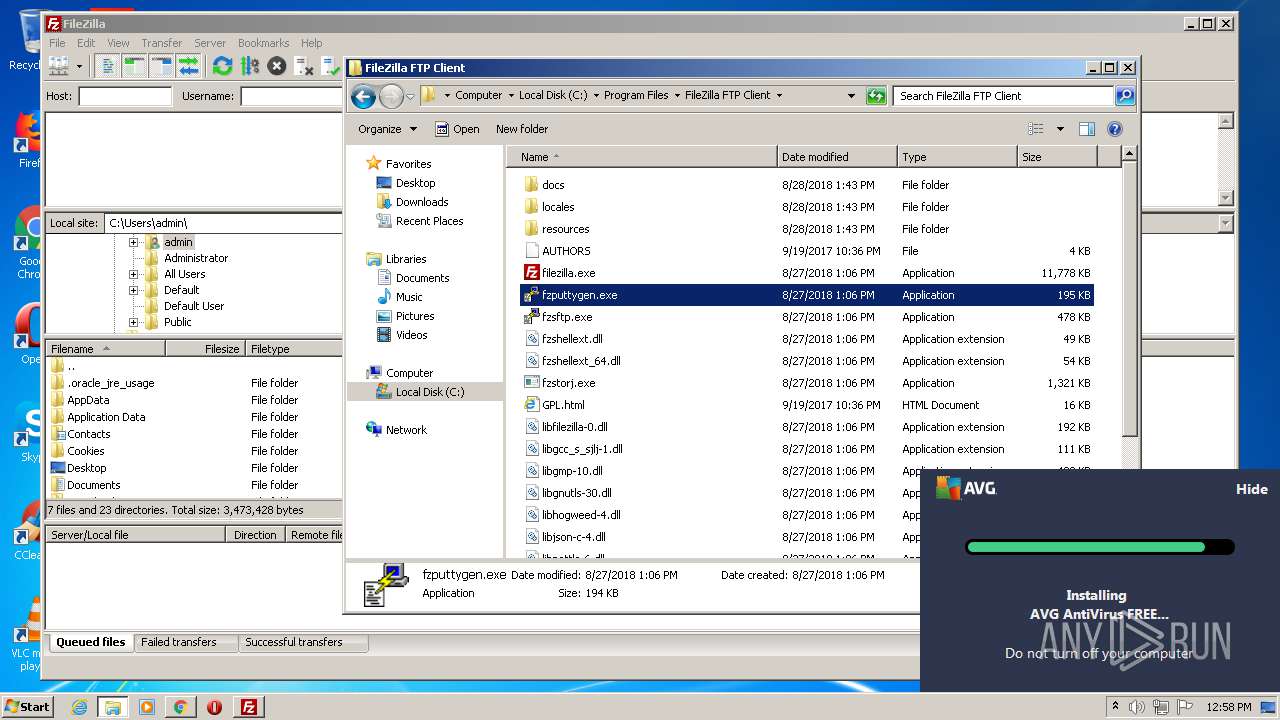Select Recent Places under Favorites
The image size is (1280, 720).
pyautogui.click(x=429, y=221)
